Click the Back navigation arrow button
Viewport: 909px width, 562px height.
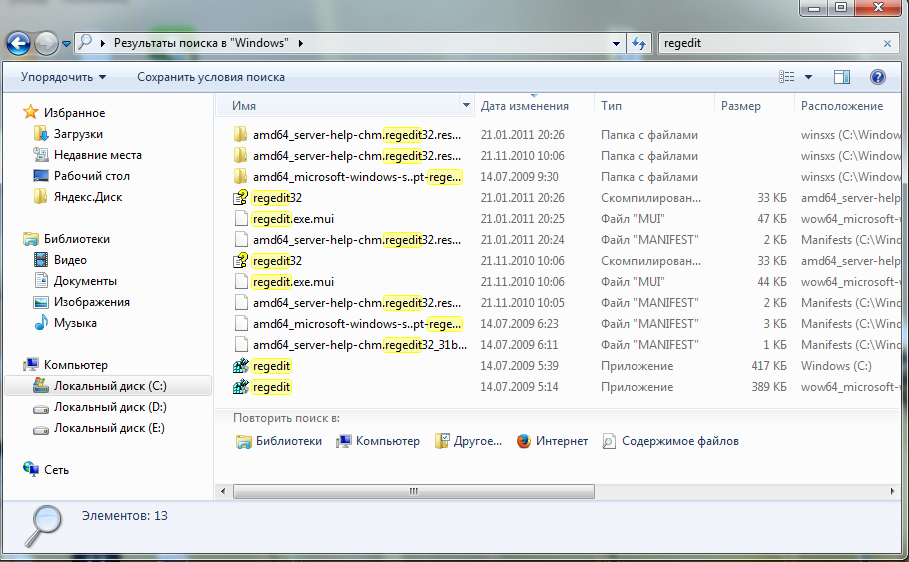19,43
